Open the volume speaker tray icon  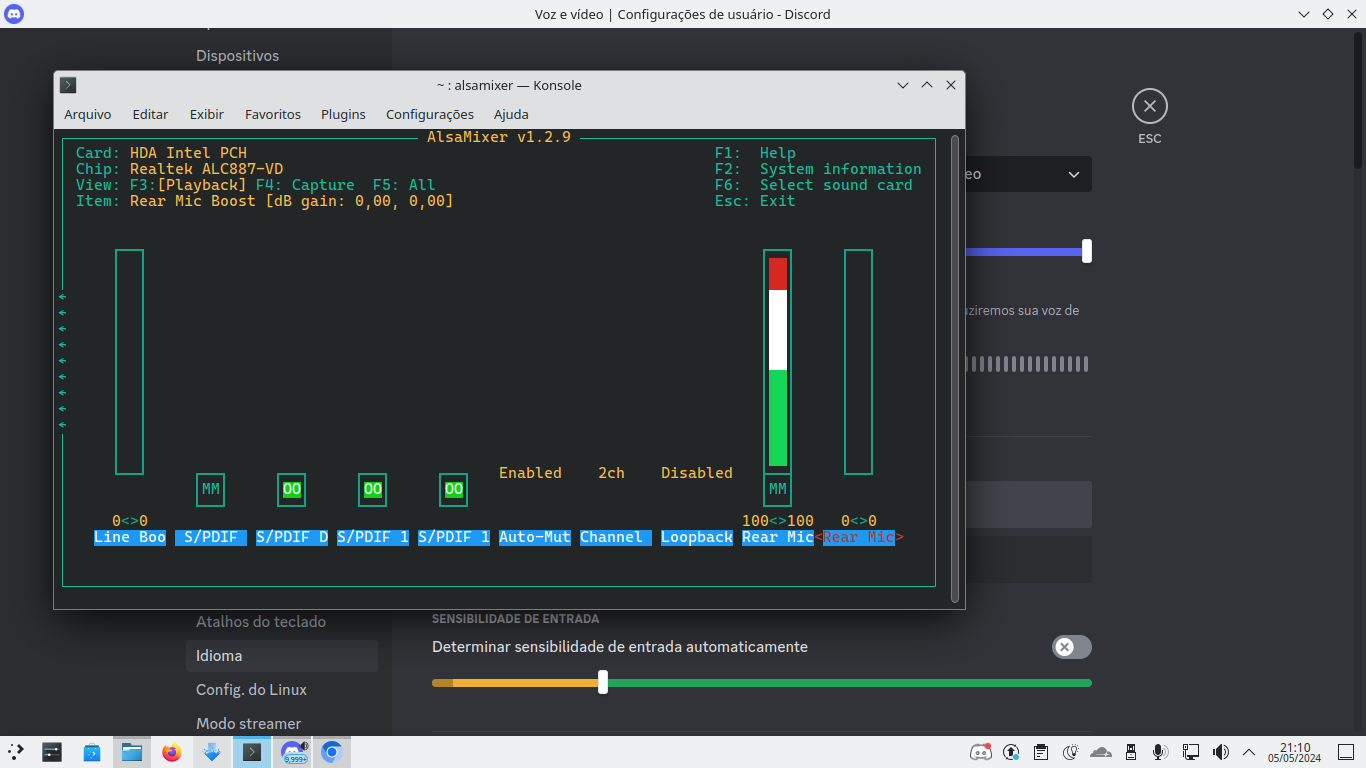click(1220, 752)
